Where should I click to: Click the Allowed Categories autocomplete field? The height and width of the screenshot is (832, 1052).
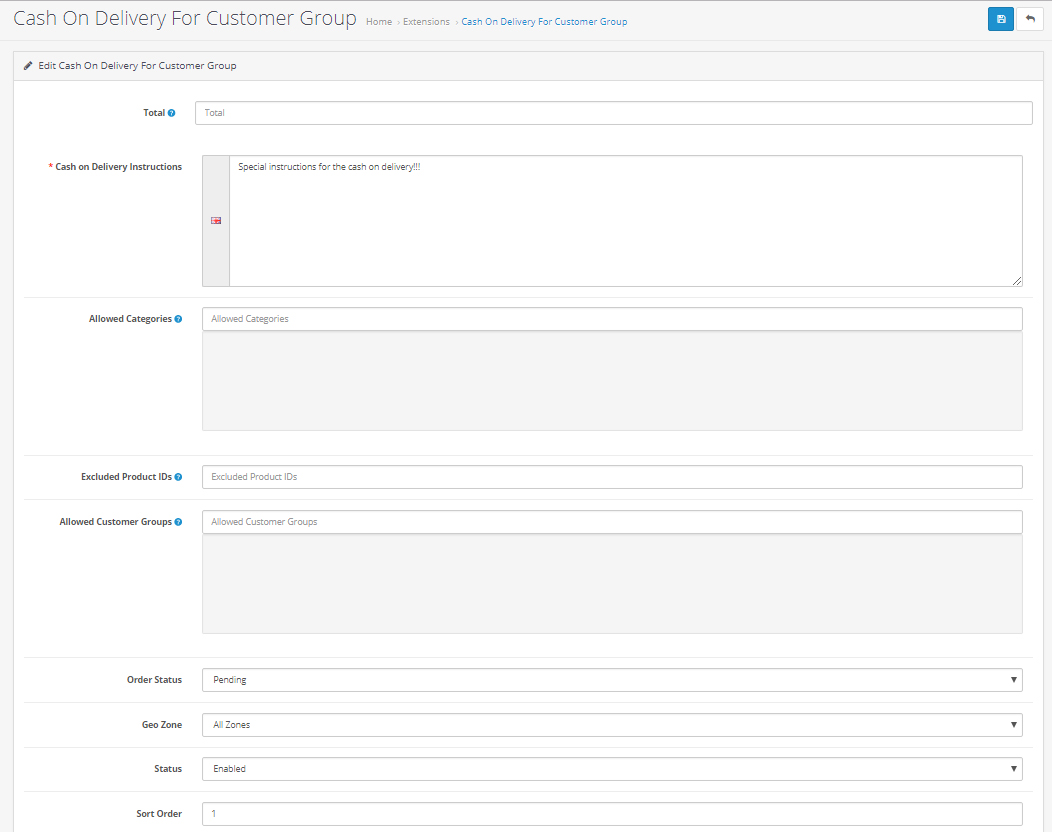[612, 319]
